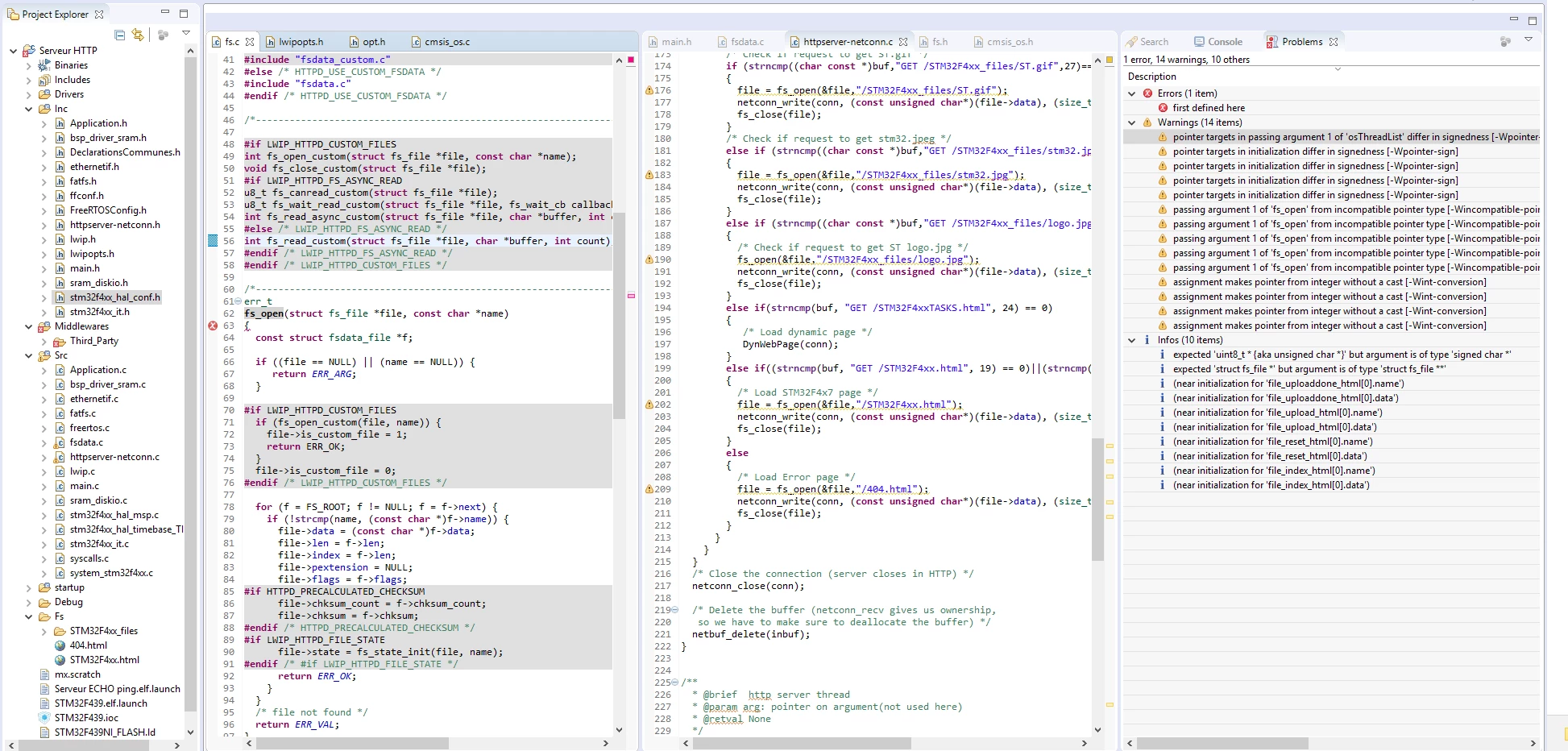1568x751 pixels.
Task: Select the 'first defined here' error entry
Action: [1209, 108]
